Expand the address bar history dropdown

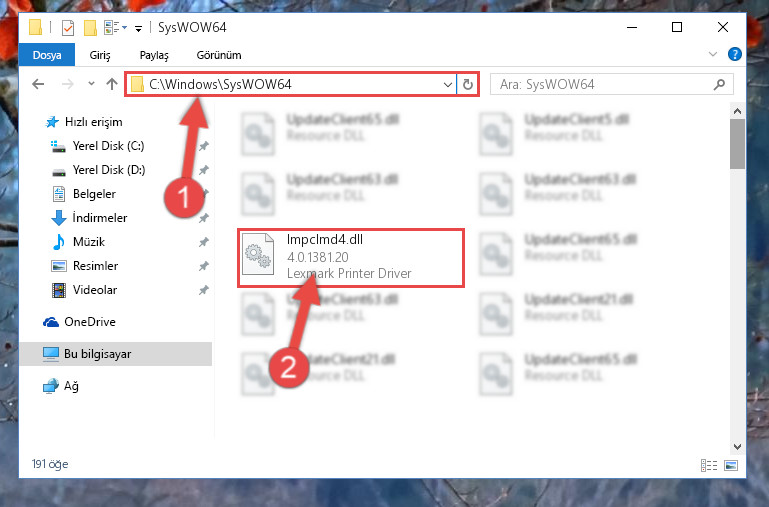[447, 84]
